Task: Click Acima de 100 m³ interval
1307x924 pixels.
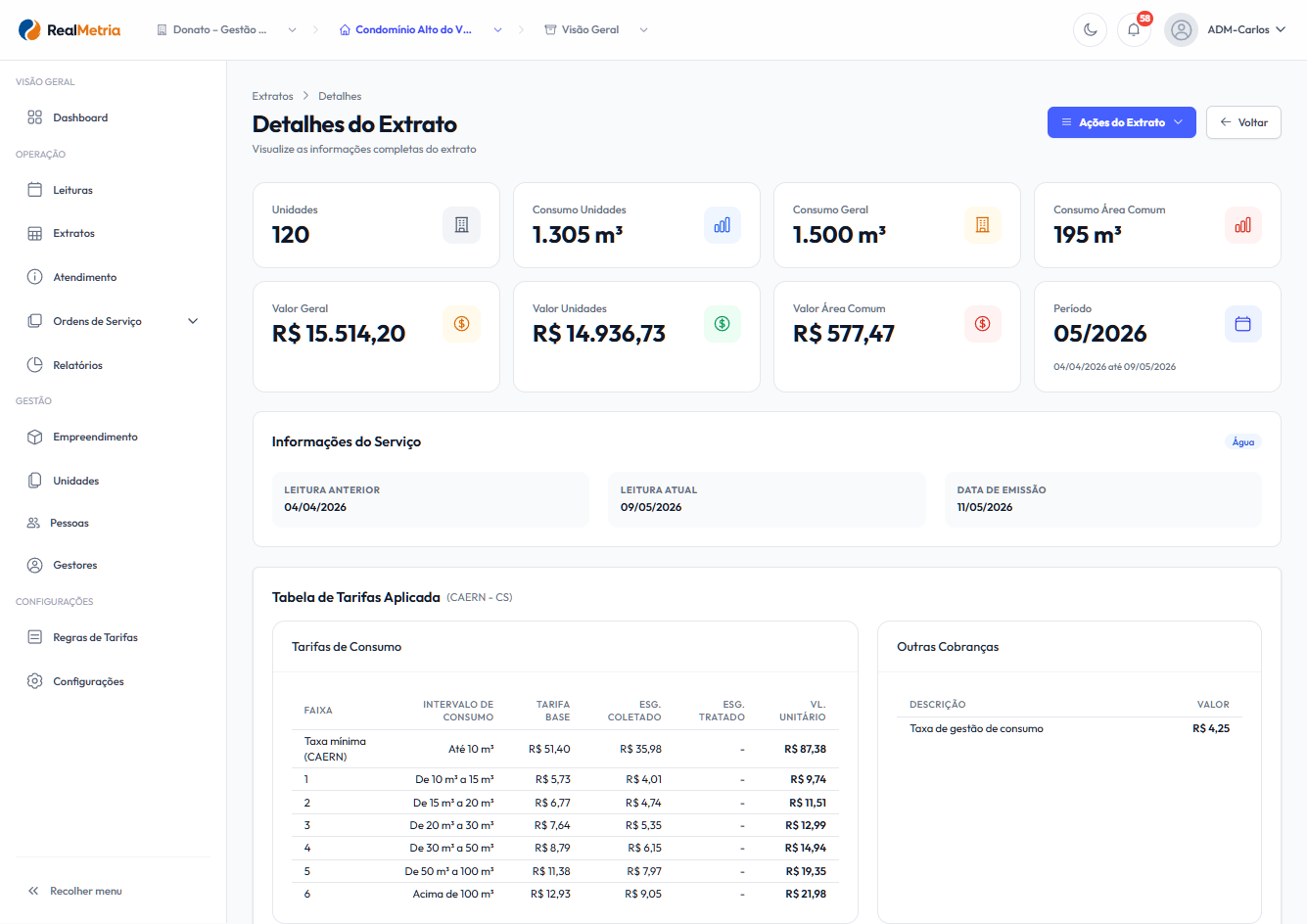Action: click(x=453, y=894)
